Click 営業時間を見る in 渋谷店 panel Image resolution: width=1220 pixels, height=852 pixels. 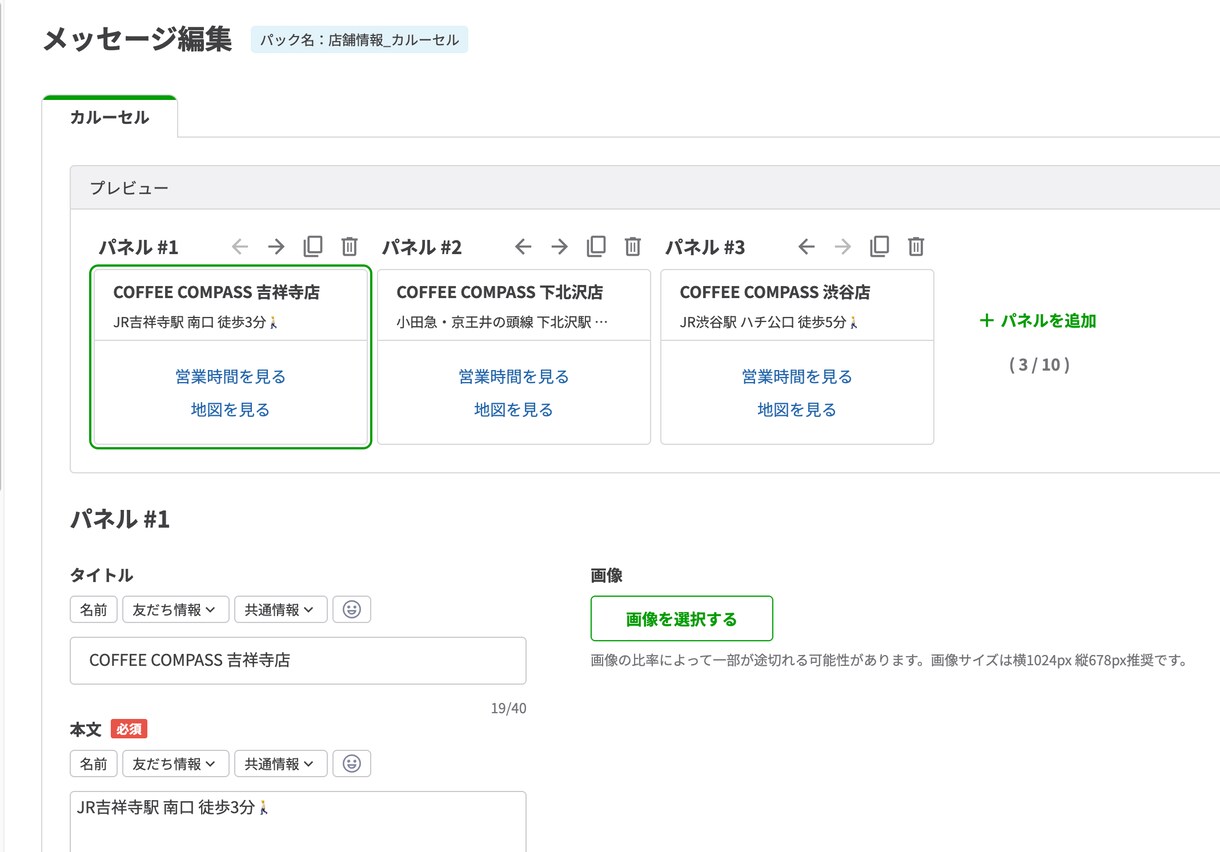(x=797, y=377)
